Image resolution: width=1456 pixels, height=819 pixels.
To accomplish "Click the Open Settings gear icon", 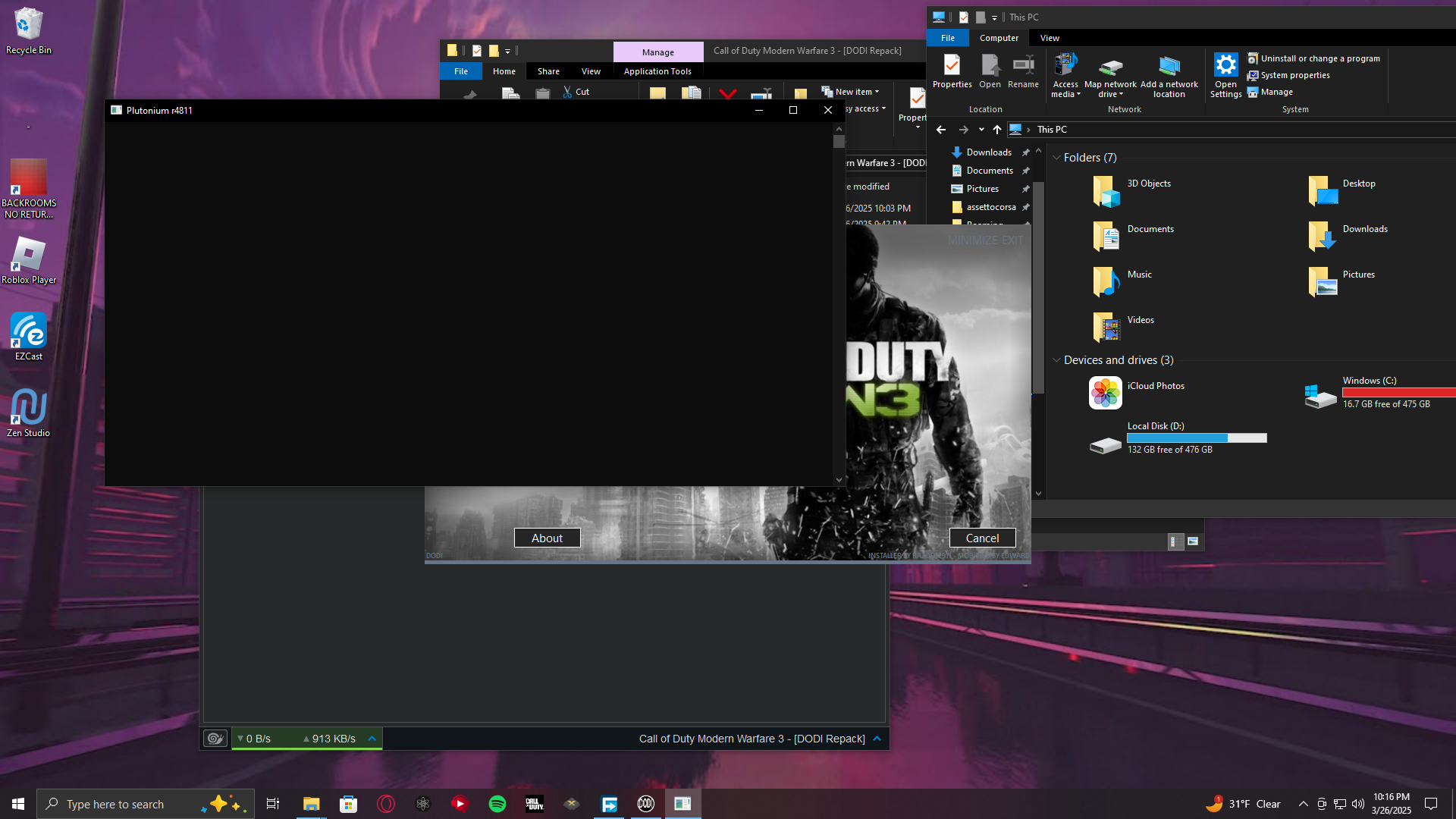I will (1225, 66).
